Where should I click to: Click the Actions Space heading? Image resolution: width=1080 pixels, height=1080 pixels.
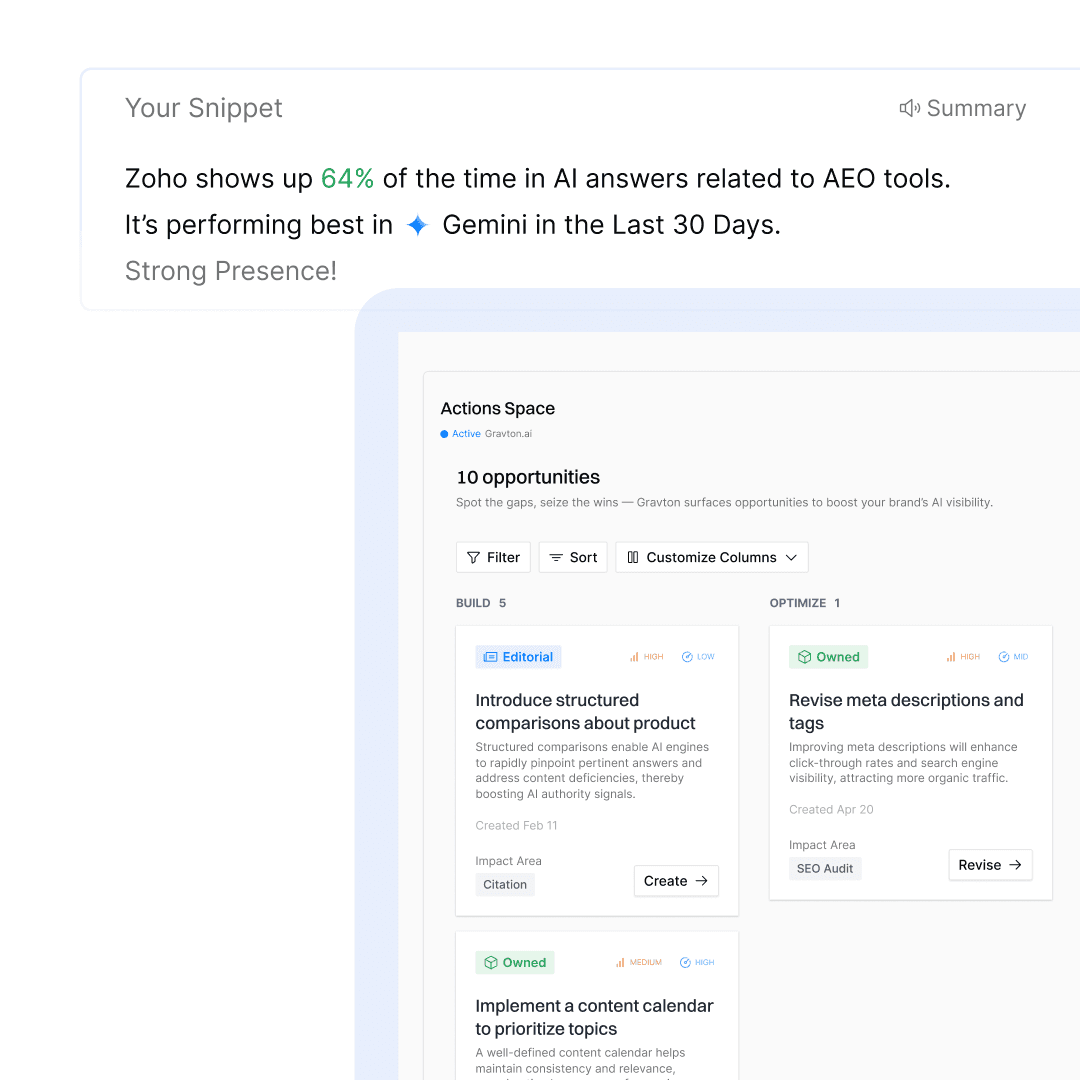click(497, 408)
